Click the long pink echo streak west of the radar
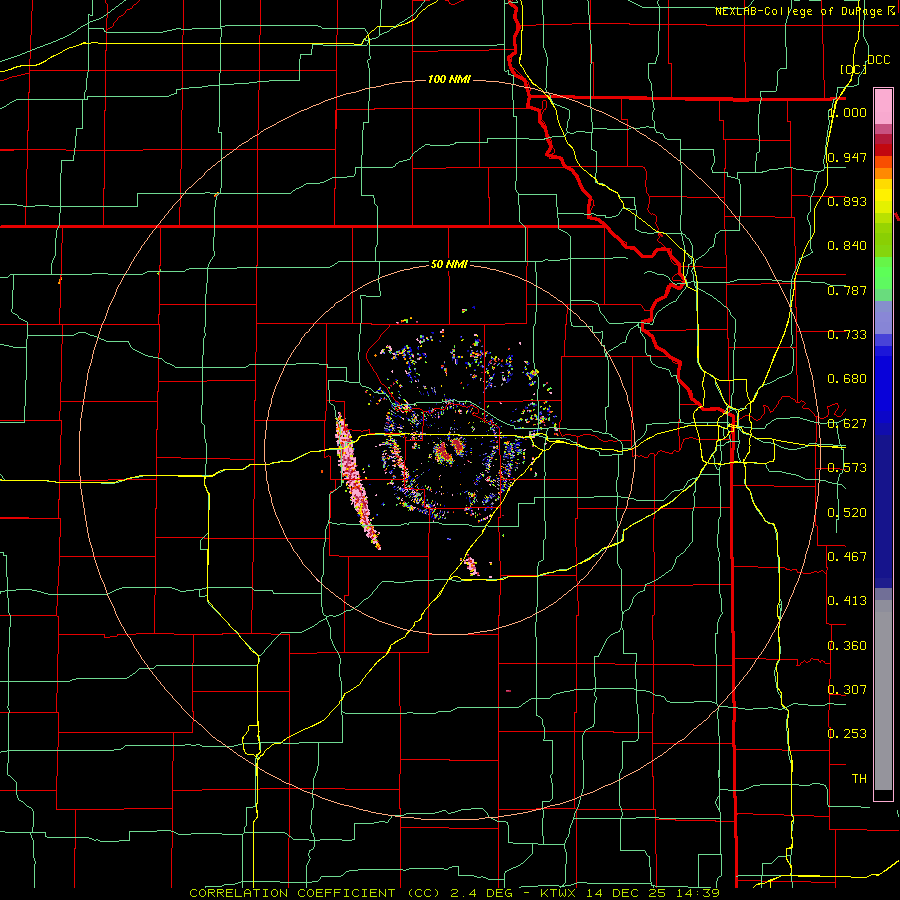Screen dimensions: 900x900 (357, 481)
